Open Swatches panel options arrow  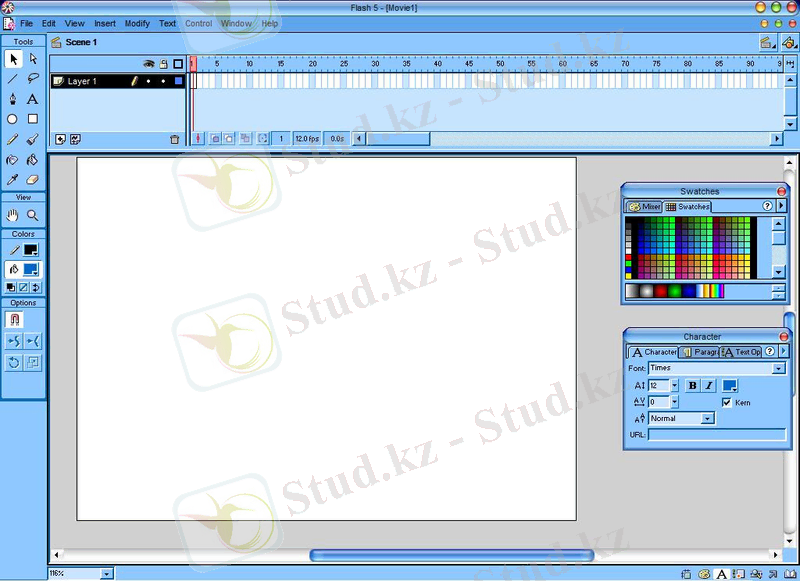point(781,206)
